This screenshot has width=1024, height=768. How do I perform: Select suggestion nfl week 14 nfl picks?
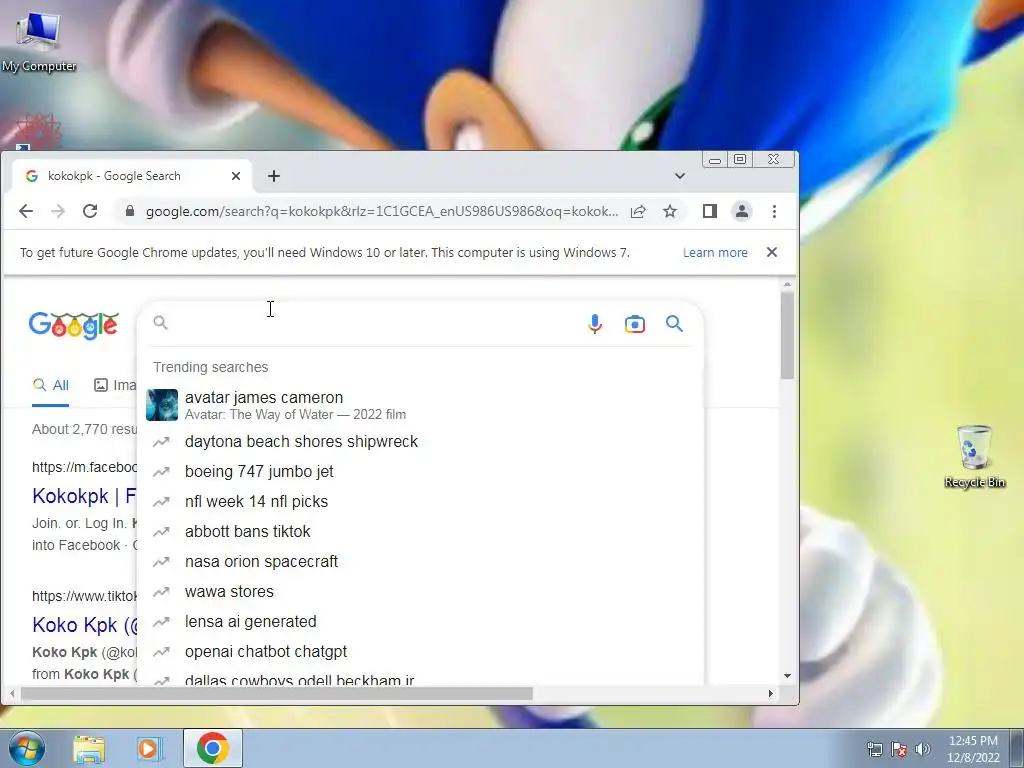pos(421,502)
